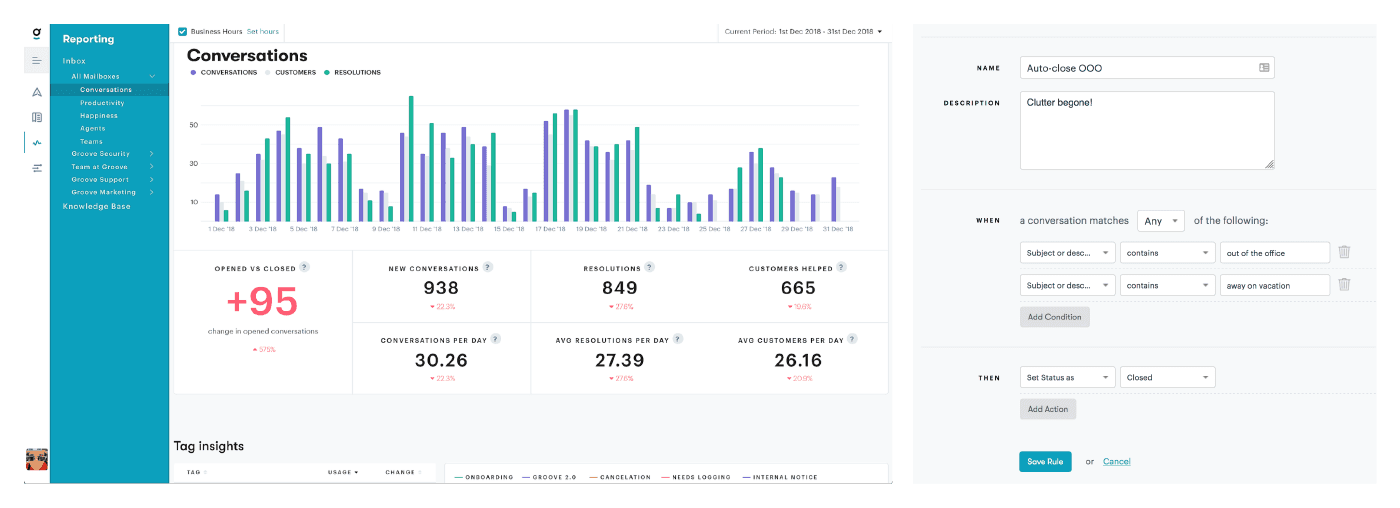The image size is (1400, 508).
Task: Delete the 'away on vacation' condition
Action: (1344, 285)
